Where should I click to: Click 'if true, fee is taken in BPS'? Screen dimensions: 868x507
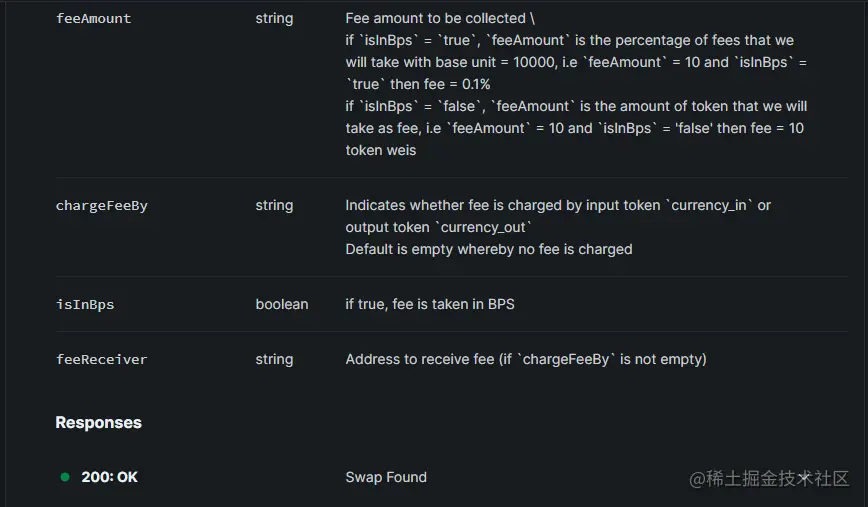[x=430, y=304]
